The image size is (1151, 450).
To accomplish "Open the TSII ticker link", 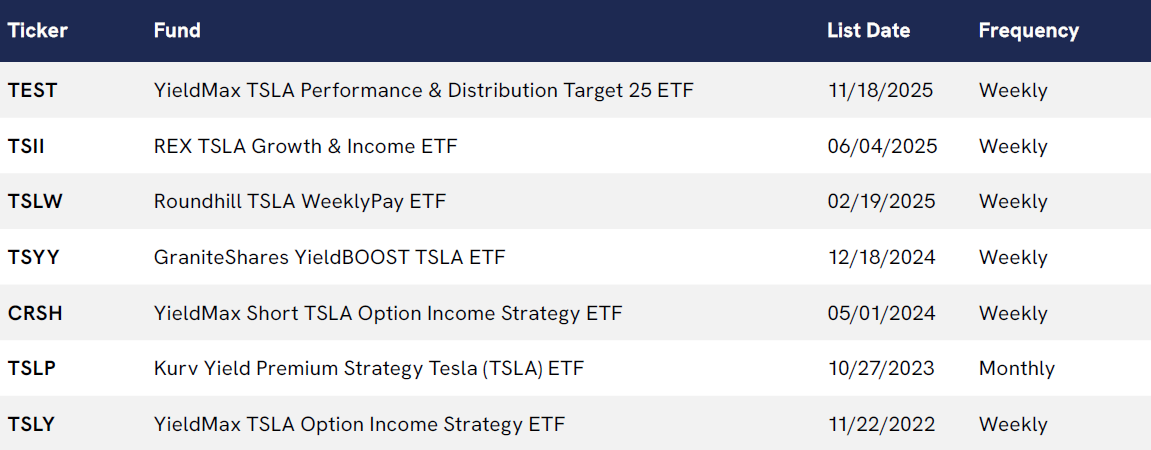I will [x=26, y=146].
